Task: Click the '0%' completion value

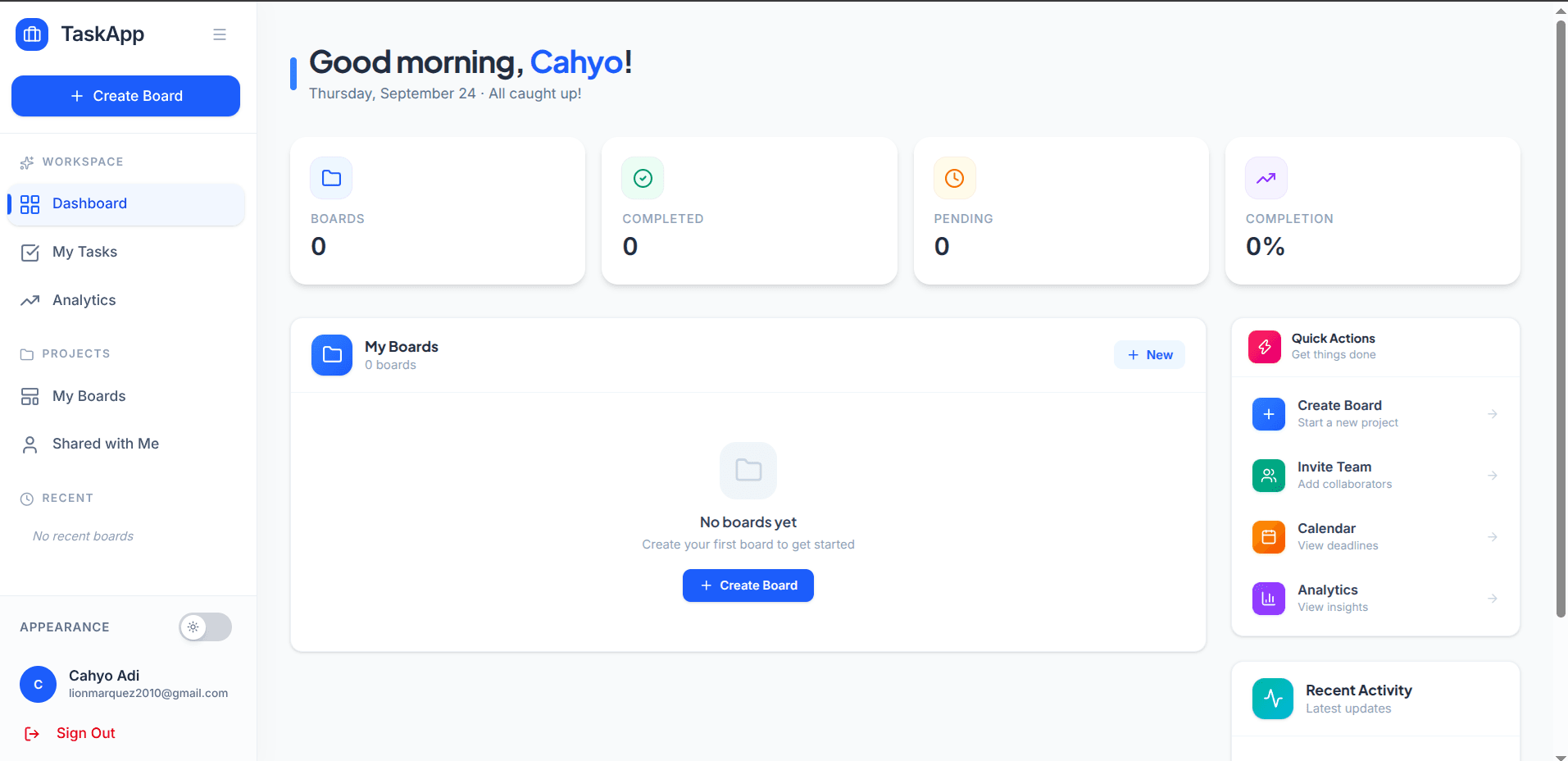Action: pos(1266,247)
